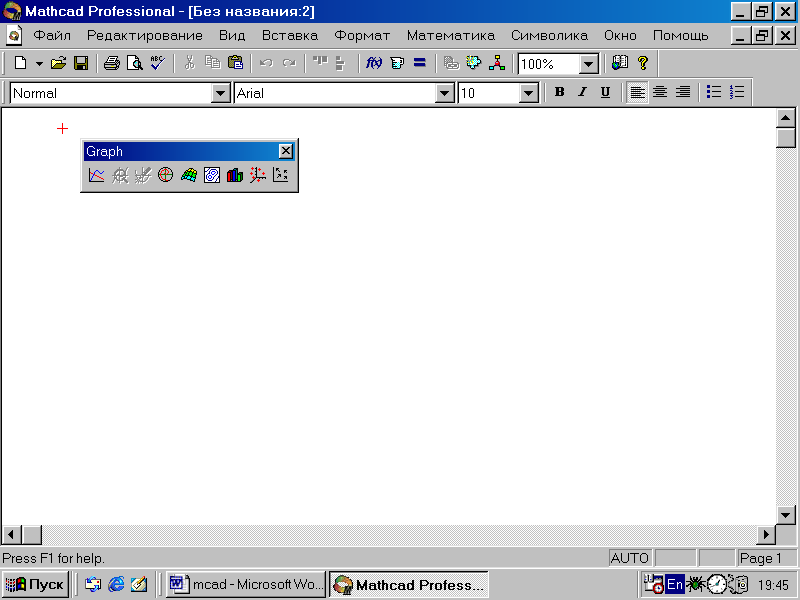
Task: Insert 3D Bar Chart from Graph palette
Action: click(x=235, y=176)
